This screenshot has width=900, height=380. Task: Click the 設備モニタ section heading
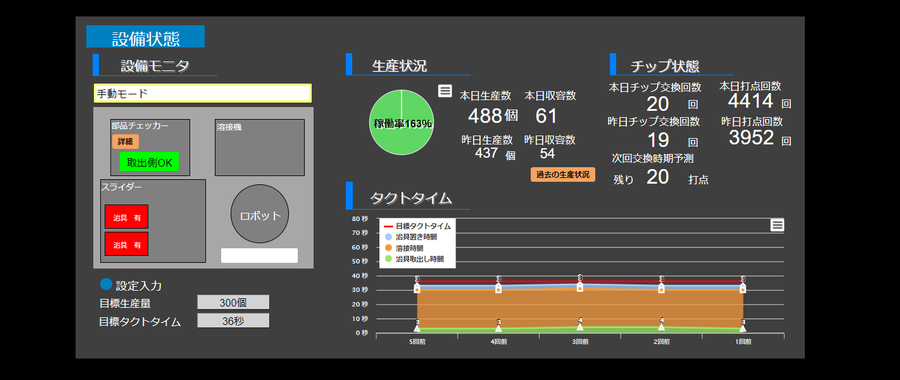coord(154,65)
